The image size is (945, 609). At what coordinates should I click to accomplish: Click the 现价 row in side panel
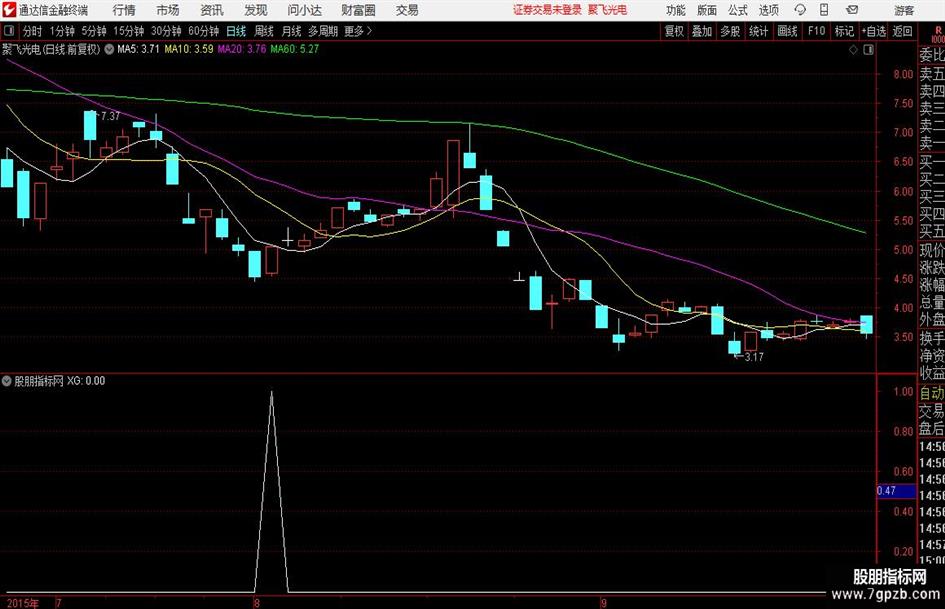click(932, 250)
